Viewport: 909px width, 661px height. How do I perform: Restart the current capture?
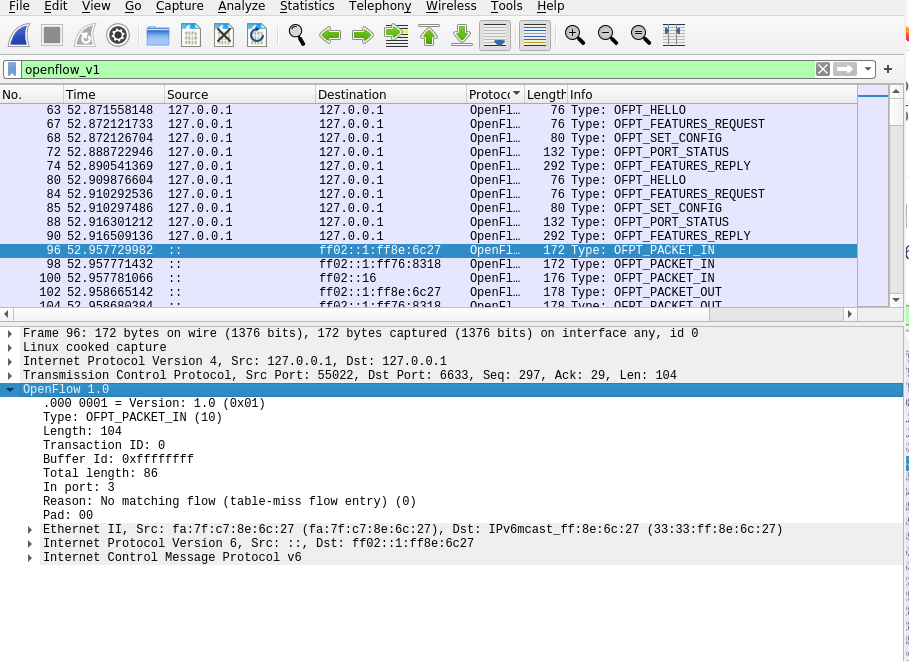pos(85,35)
